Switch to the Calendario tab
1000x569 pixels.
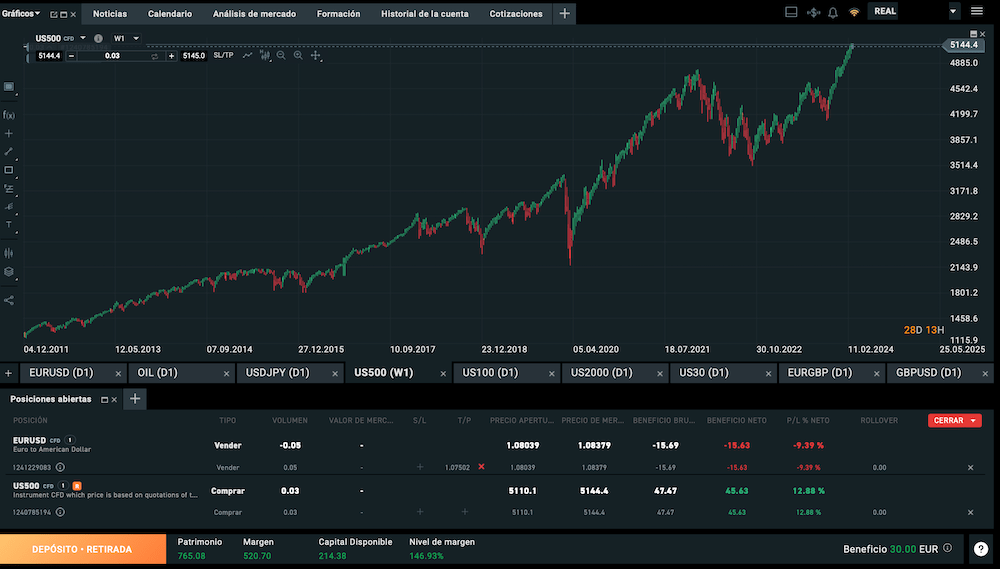click(169, 14)
